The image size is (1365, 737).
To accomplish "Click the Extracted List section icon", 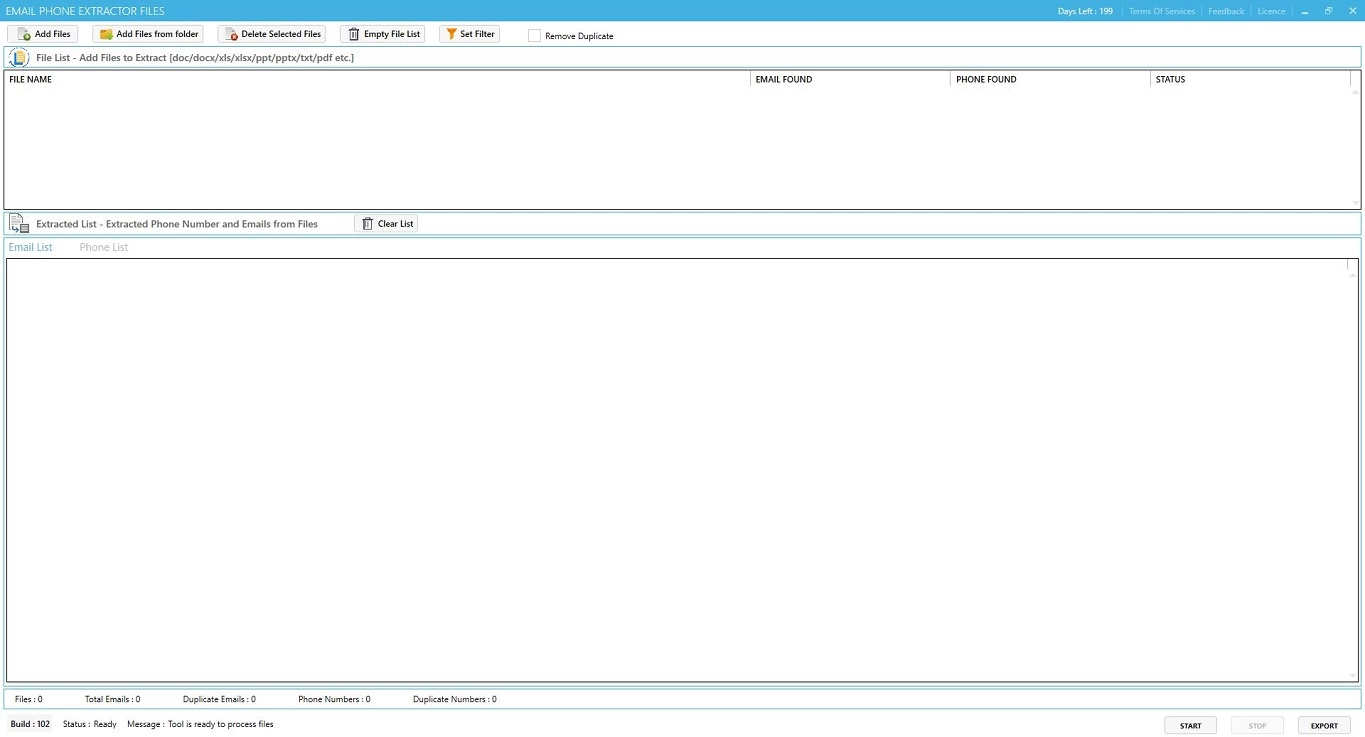I will coord(19,224).
